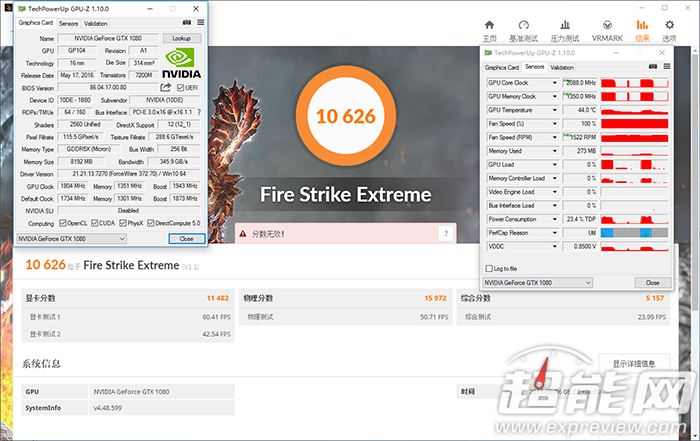700x441 pixels.
Task: Enable the Log to file checkbox
Action: (489, 268)
